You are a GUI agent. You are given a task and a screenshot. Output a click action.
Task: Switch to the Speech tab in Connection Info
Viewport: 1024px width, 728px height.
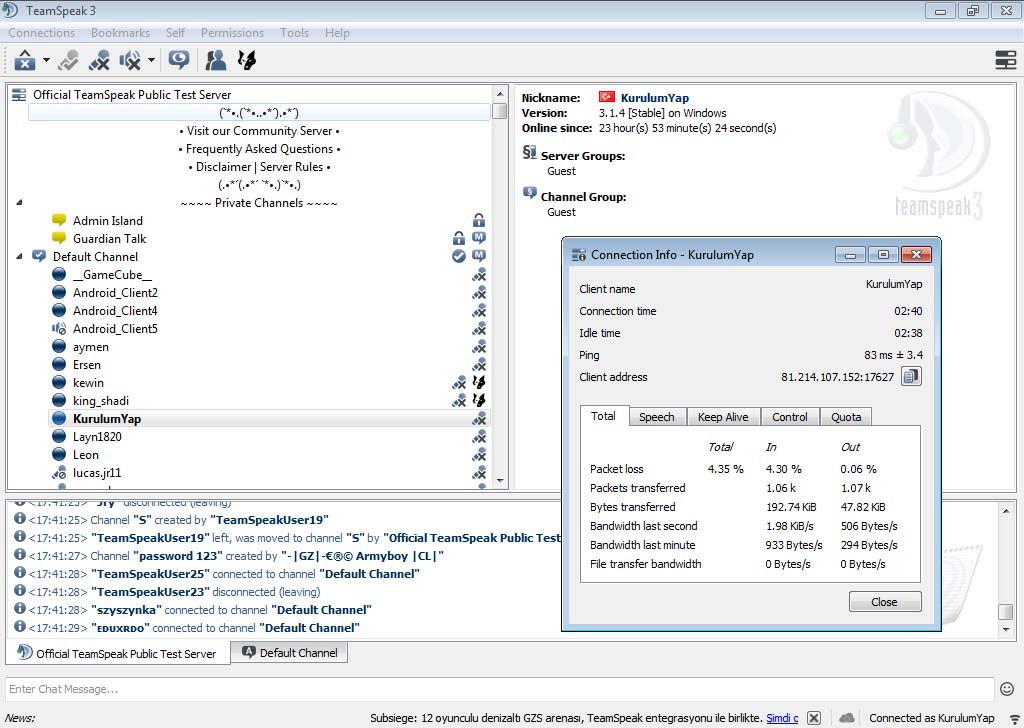tap(657, 417)
